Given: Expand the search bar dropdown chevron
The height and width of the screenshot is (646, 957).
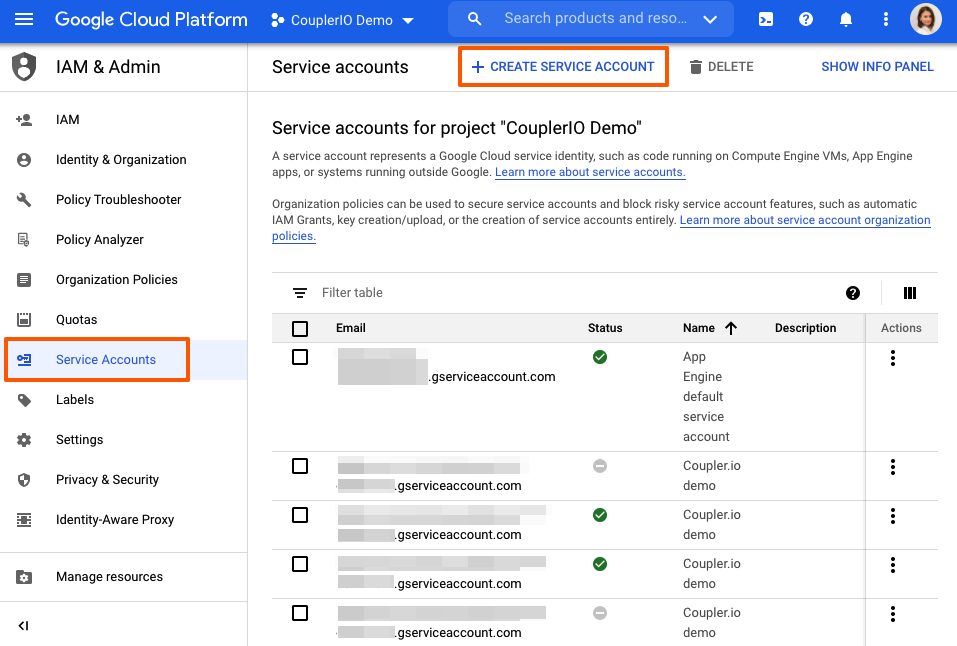Looking at the screenshot, I should 711,18.
